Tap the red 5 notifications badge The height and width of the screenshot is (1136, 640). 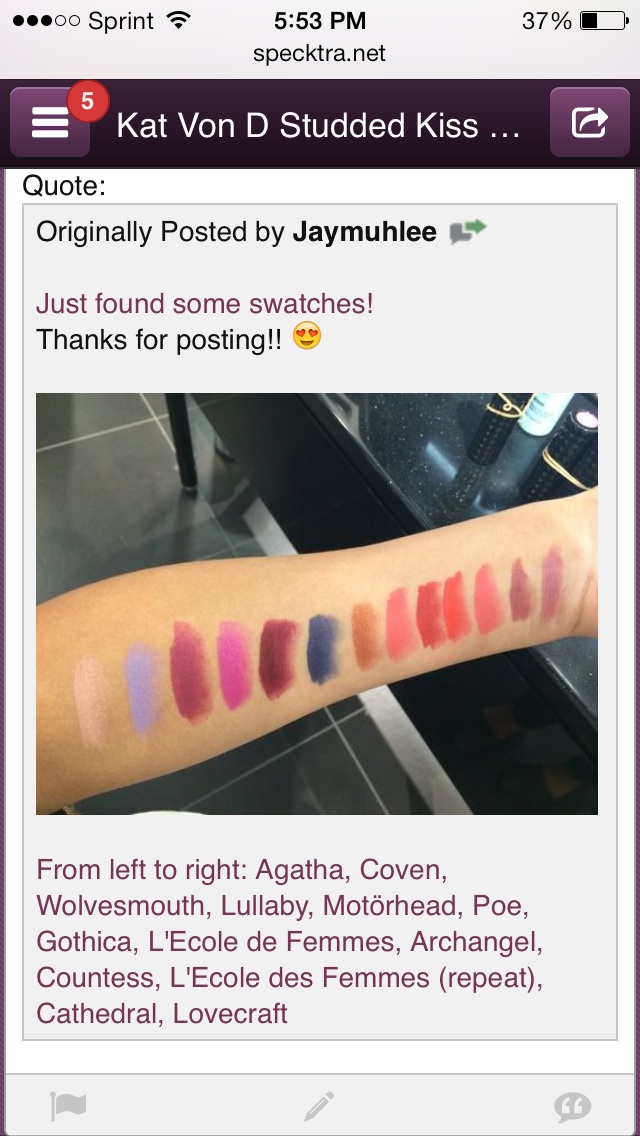click(88, 101)
